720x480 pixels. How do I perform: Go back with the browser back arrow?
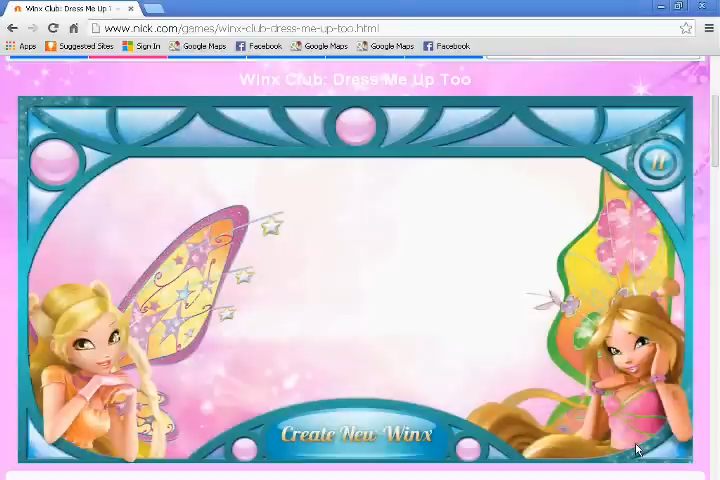coord(12,28)
